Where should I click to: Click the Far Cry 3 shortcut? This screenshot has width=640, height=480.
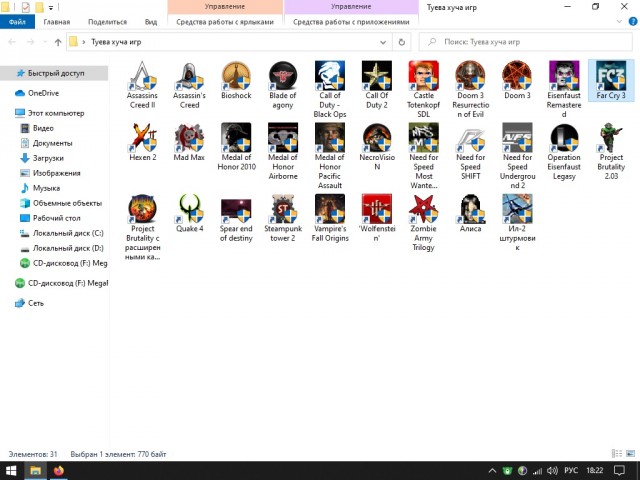click(611, 80)
